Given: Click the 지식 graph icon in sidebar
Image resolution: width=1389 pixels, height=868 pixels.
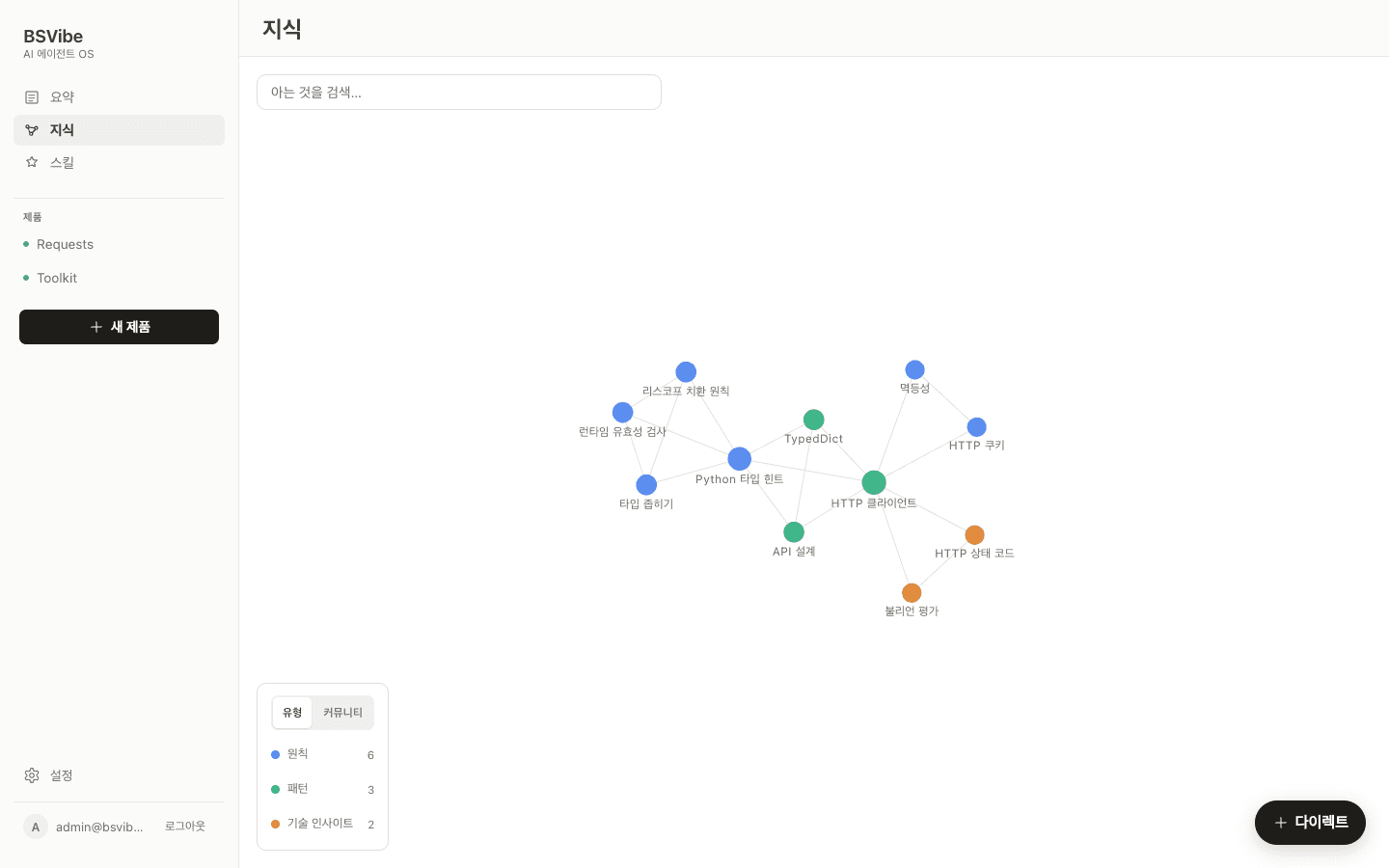Looking at the screenshot, I should 32,130.
